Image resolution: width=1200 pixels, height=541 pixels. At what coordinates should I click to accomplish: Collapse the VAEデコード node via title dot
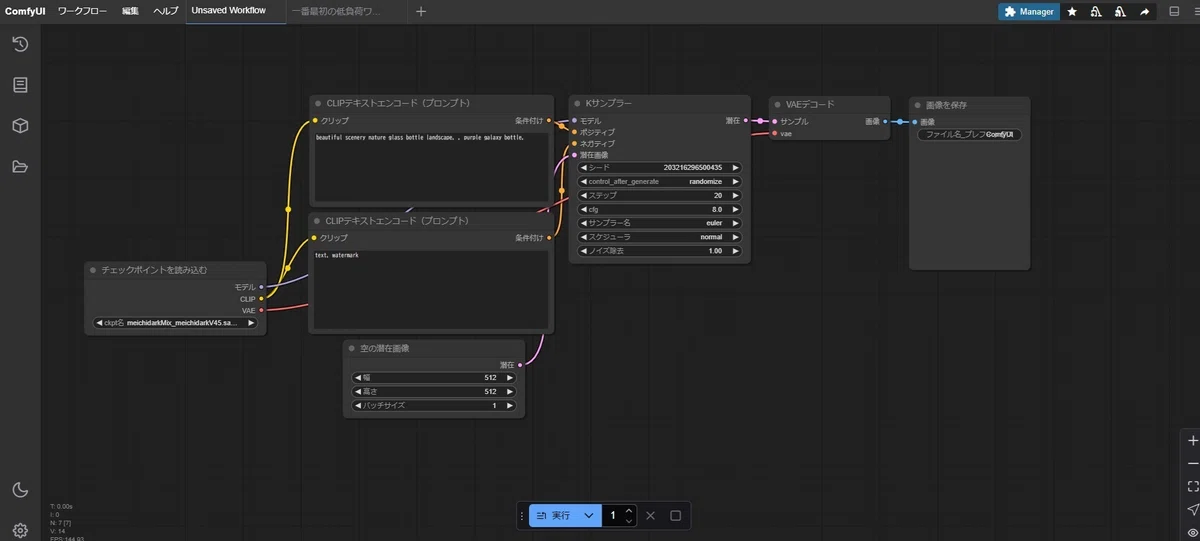point(778,103)
